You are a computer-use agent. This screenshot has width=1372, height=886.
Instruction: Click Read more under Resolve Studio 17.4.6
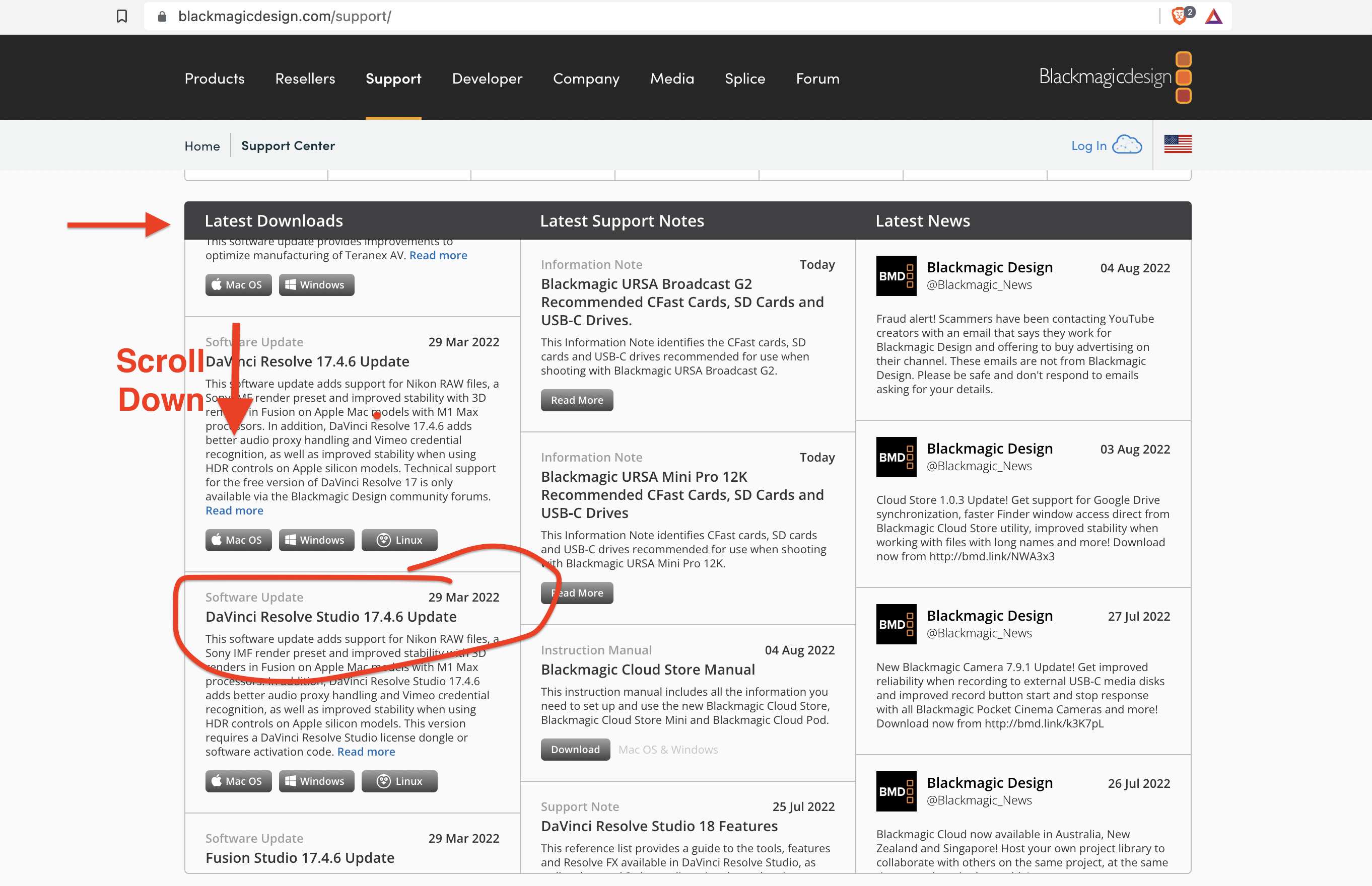[366, 752]
